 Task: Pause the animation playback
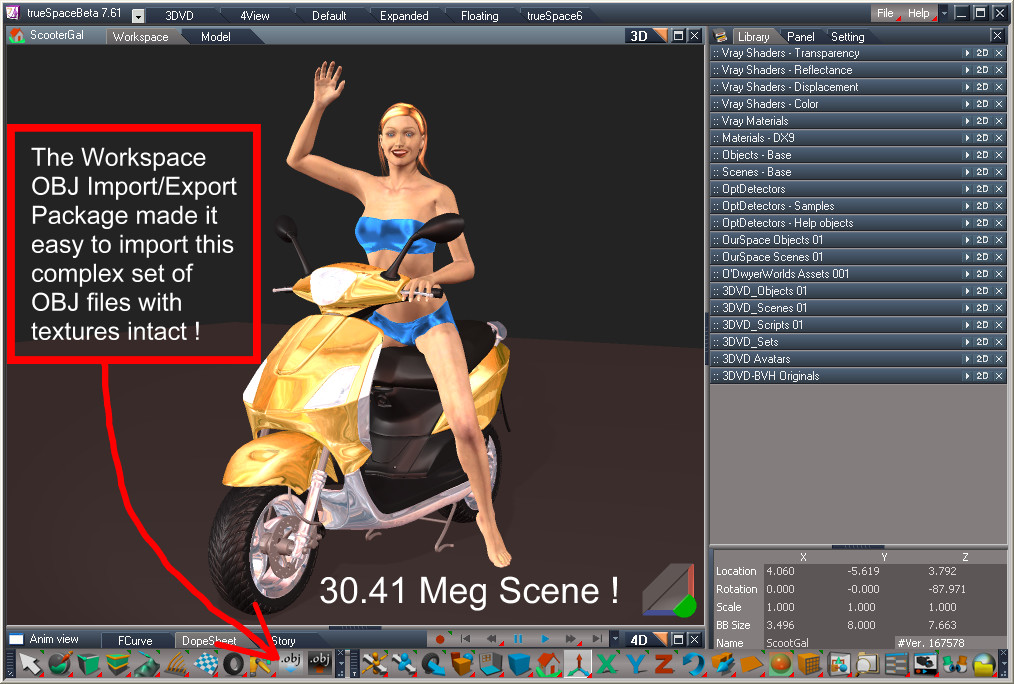point(518,639)
